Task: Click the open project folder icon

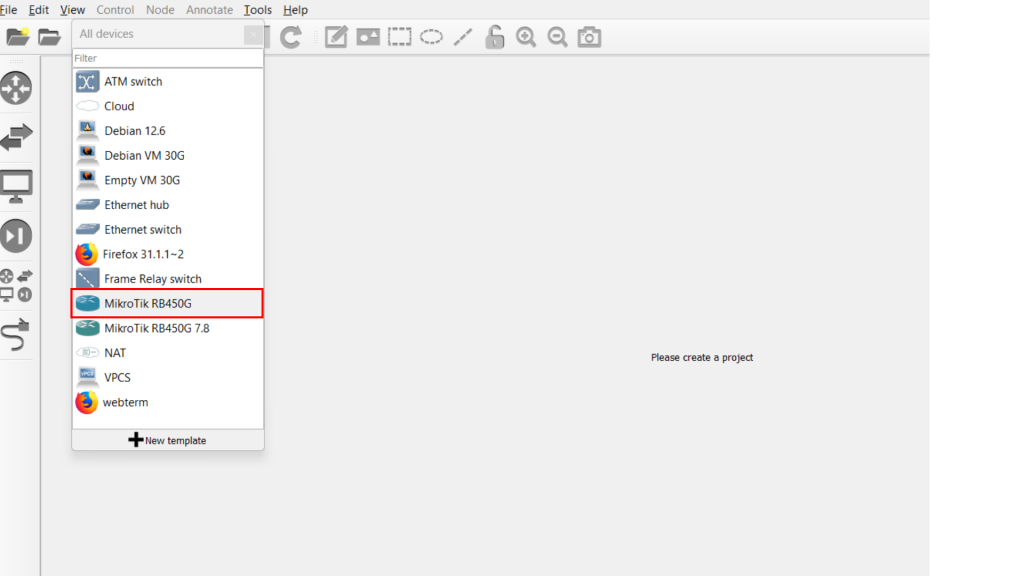Action: tap(49, 38)
